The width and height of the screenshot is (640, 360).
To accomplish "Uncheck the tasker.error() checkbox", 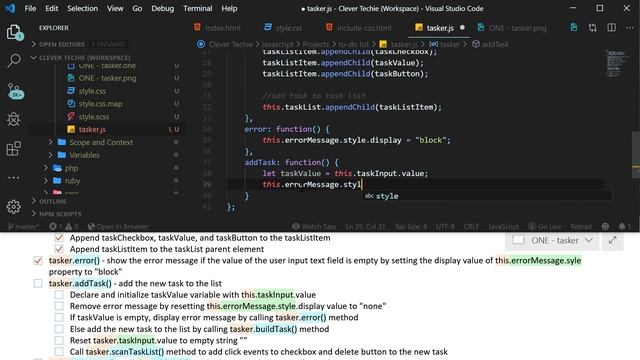I will click(x=38, y=260).
